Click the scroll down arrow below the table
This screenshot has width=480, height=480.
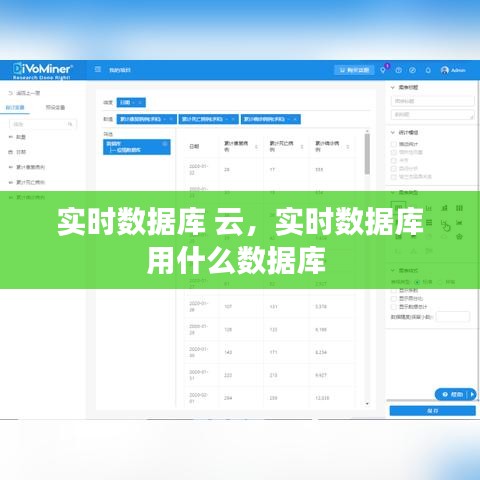[367, 403]
